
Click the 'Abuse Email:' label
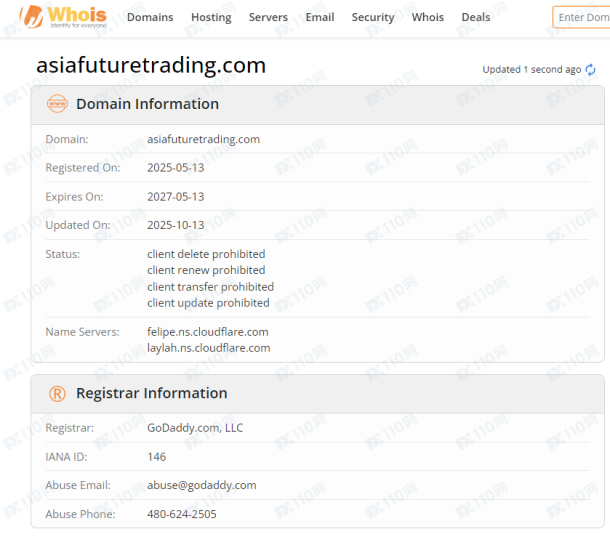[x=78, y=485]
